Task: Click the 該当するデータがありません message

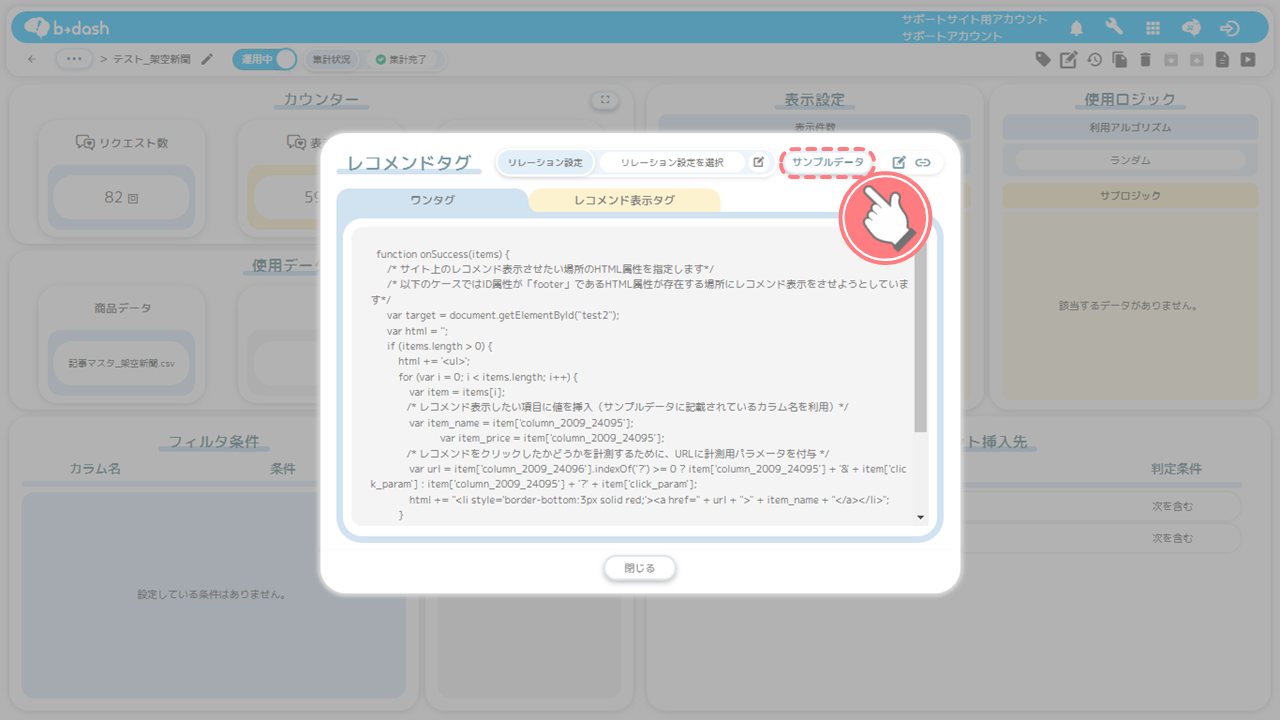Action: pos(1130,305)
